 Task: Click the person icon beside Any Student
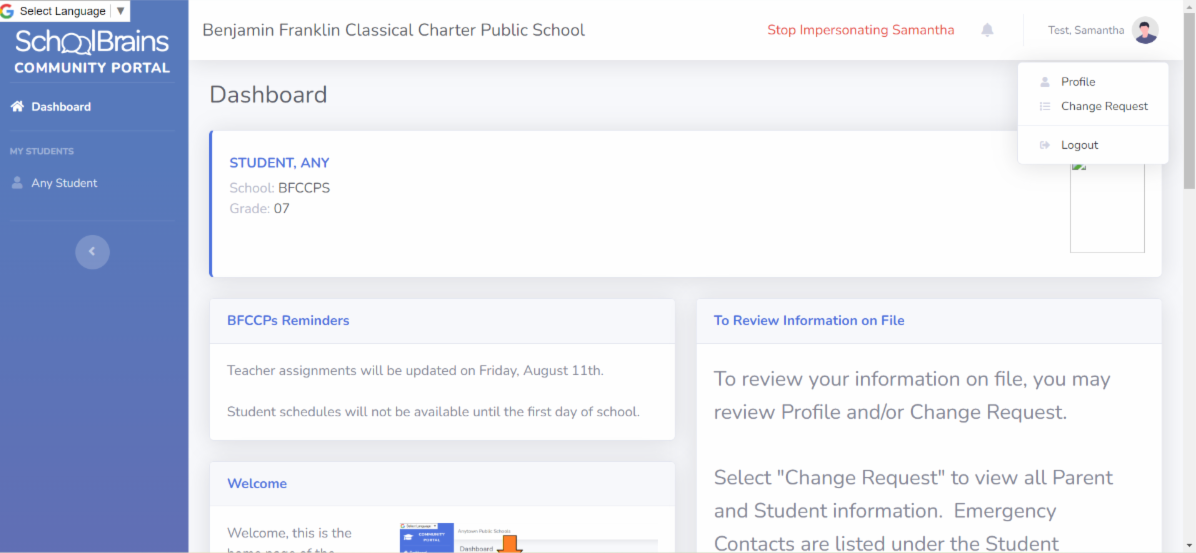point(17,184)
